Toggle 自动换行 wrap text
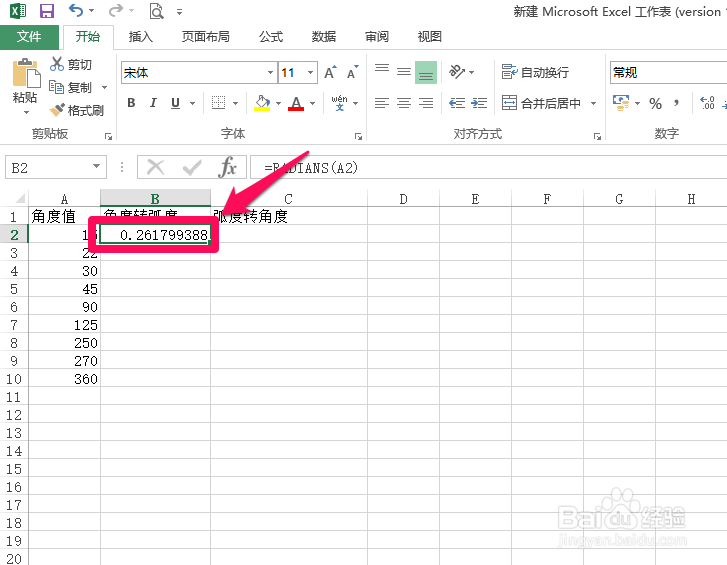Viewport: 727px width, 565px height. [x=535, y=72]
